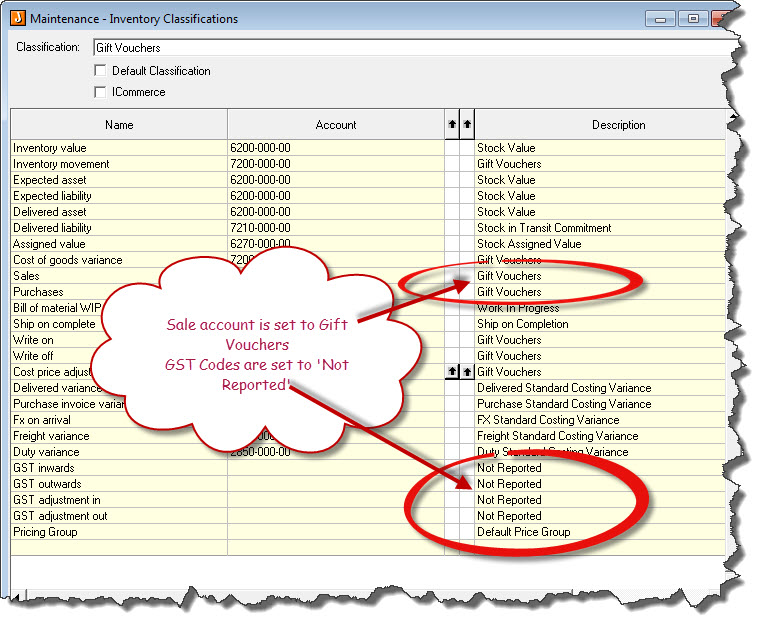The width and height of the screenshot is (767, 631).
Task: Click Not Reported in GST outwards row
Action: point(509,484)
